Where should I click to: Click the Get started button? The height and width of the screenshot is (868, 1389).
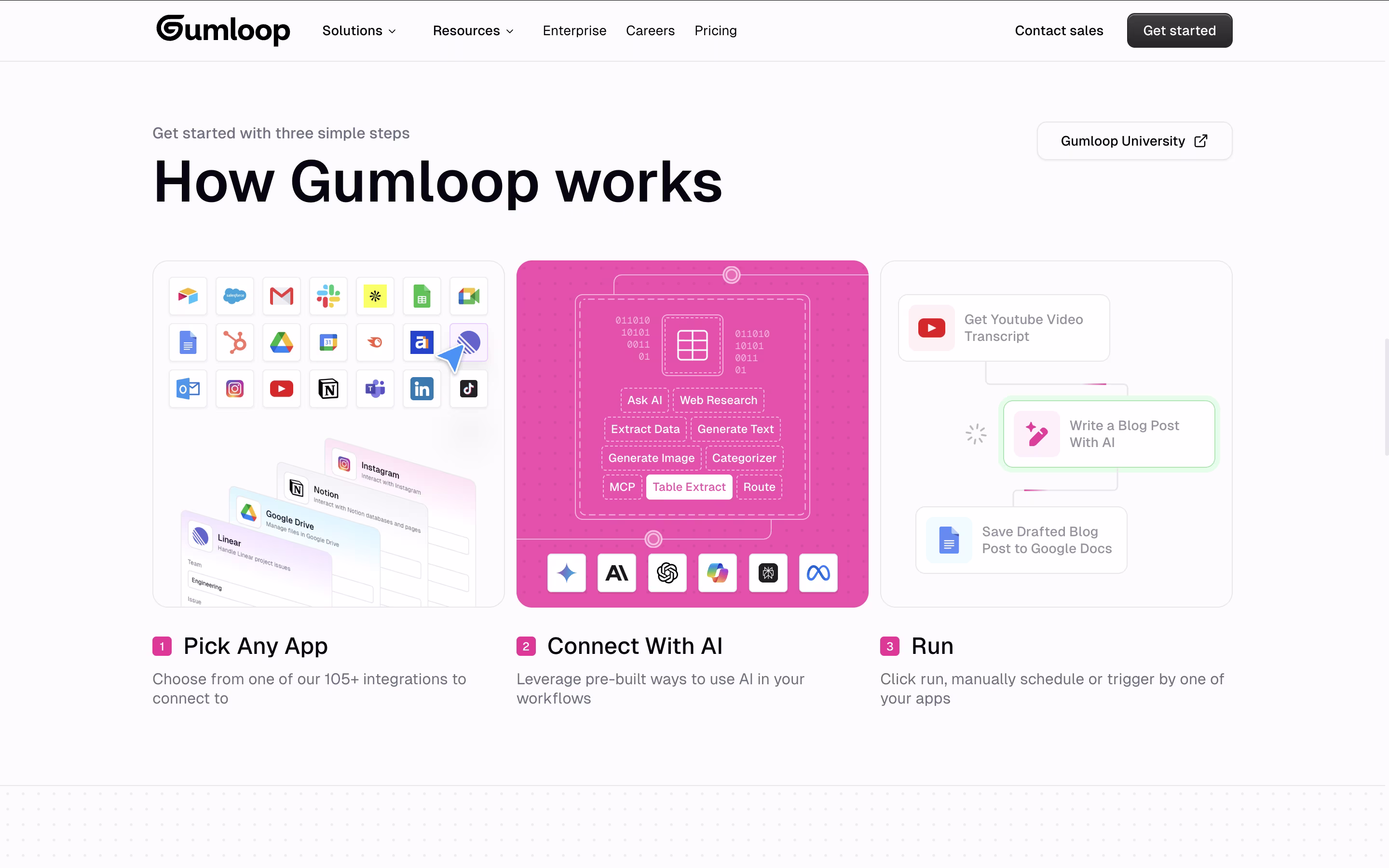(x=1180, y=30)
